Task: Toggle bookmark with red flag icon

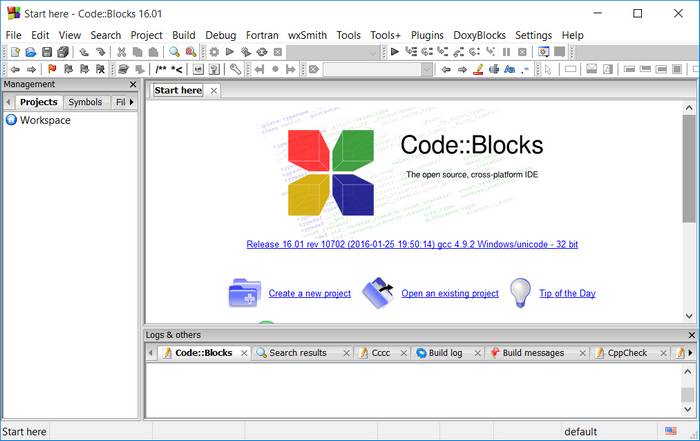Action: (52, 69)
